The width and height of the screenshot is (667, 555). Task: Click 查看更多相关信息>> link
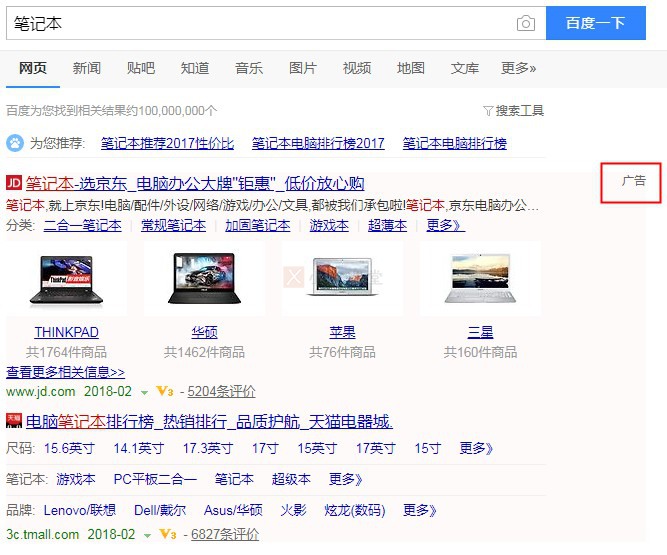[x=66, y=372]
